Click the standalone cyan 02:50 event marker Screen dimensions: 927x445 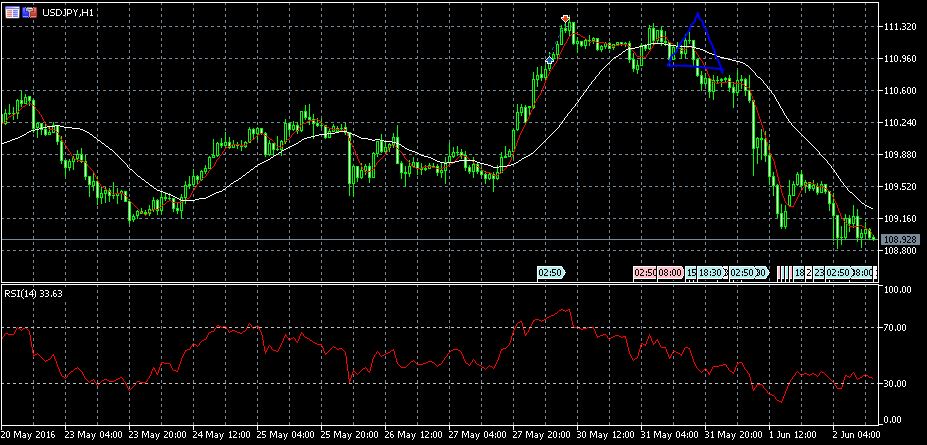551,272
